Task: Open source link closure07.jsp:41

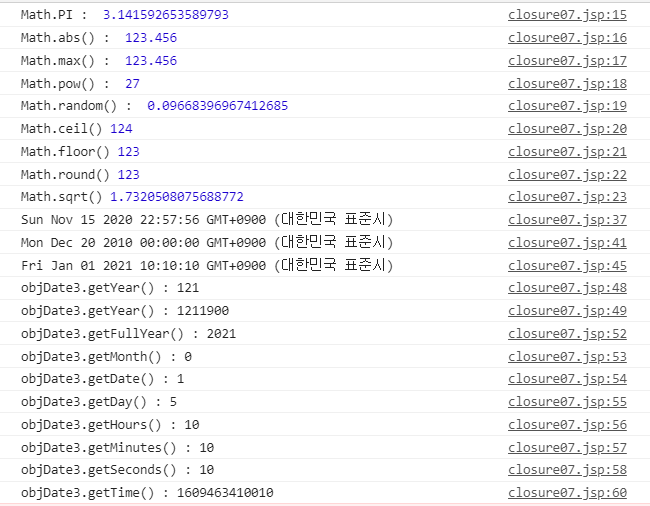Action: (567, 243)
